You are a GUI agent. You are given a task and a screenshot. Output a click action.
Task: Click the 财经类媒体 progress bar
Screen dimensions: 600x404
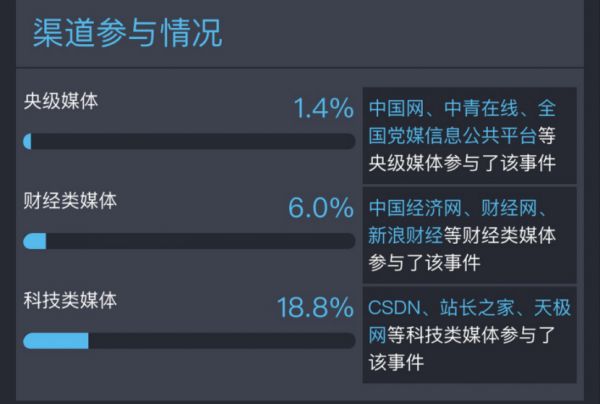(x=189, y=241)
